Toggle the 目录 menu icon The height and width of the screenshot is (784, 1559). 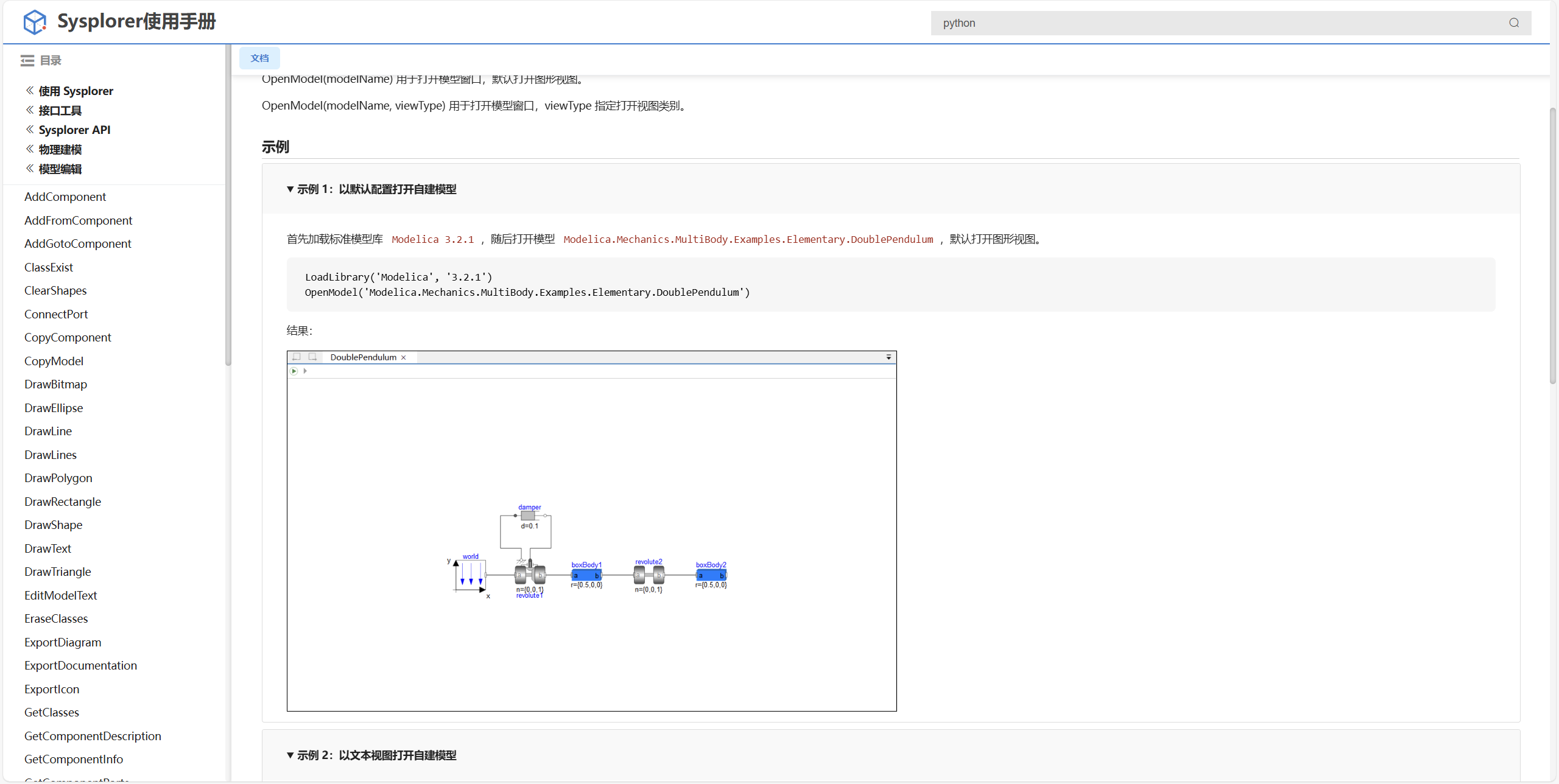pyautogui.click(x=27, y=61)
